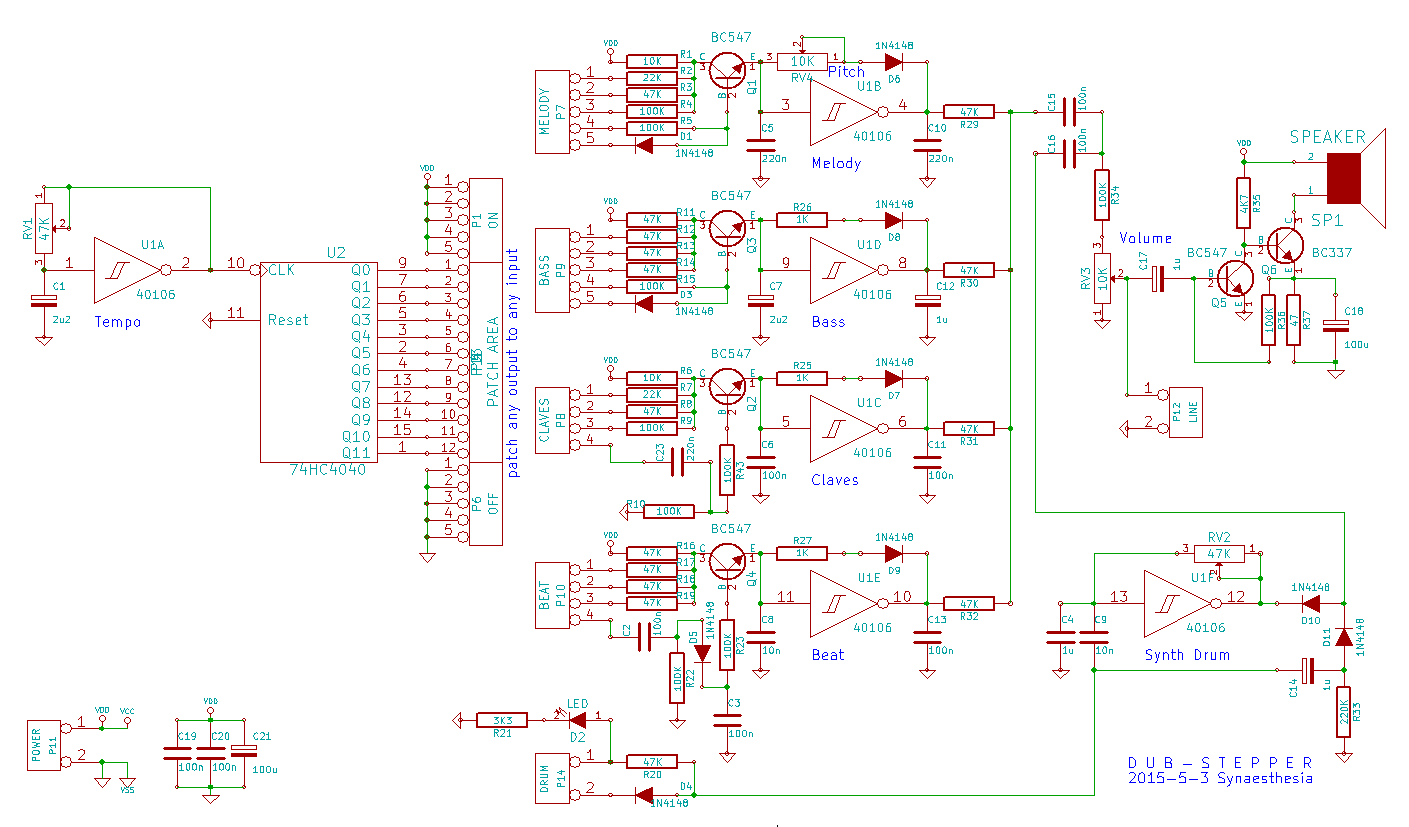The height and width of the screenshot is (827, 1409).
Task: Select the MELODY P7 connector block
Action: (550, 112)
